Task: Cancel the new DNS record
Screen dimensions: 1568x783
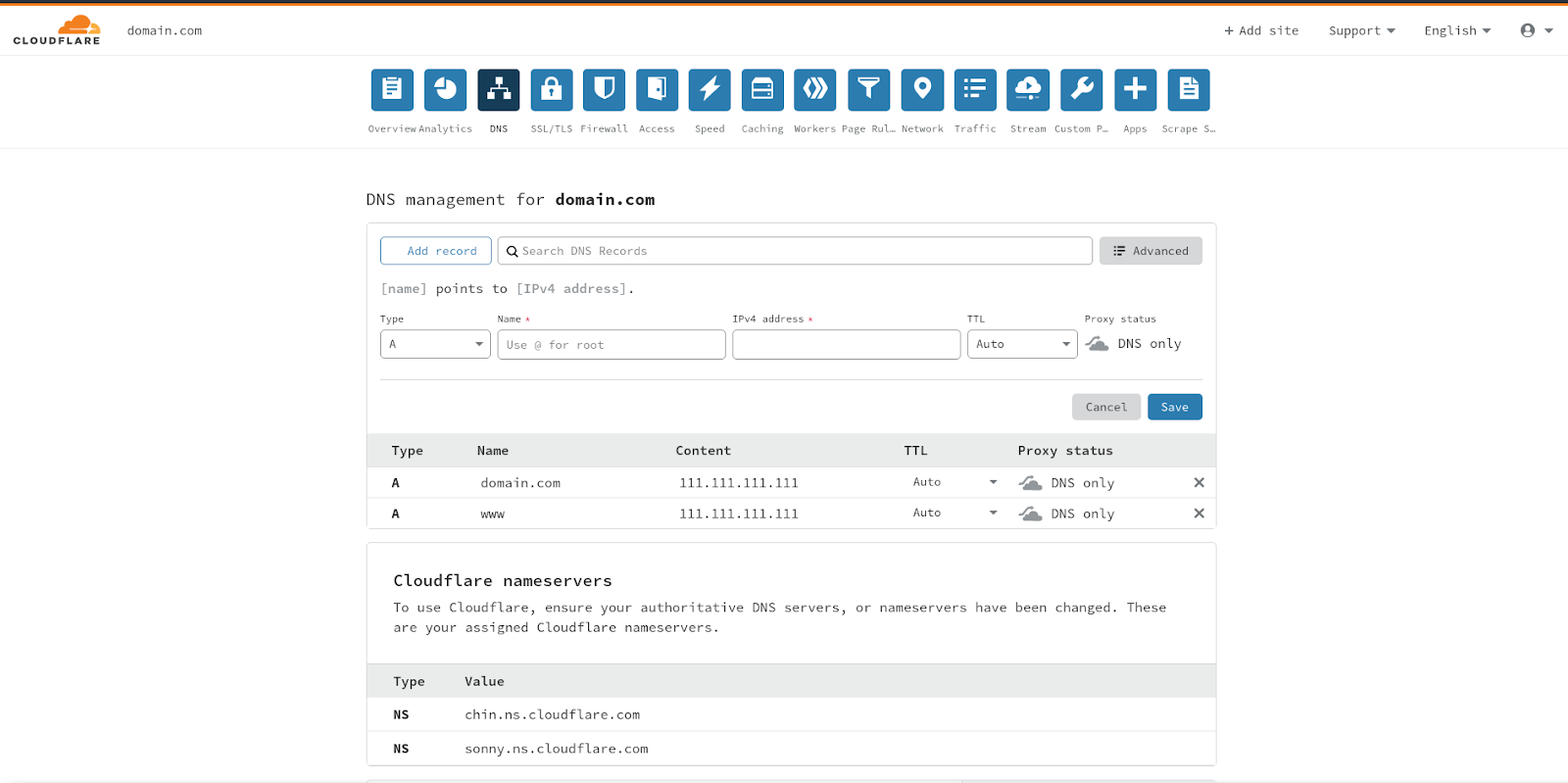Action: (x=1106, y=407)
